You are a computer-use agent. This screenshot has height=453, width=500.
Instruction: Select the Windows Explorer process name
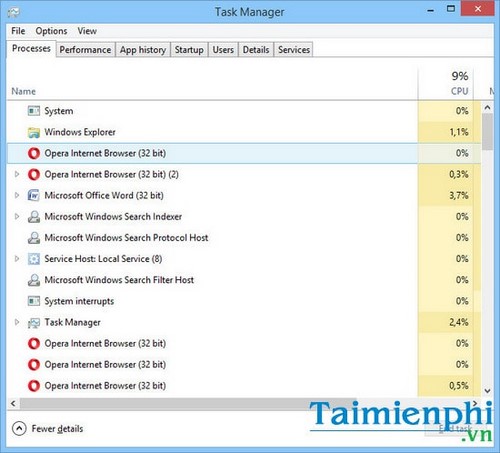[x=80, y=132]
